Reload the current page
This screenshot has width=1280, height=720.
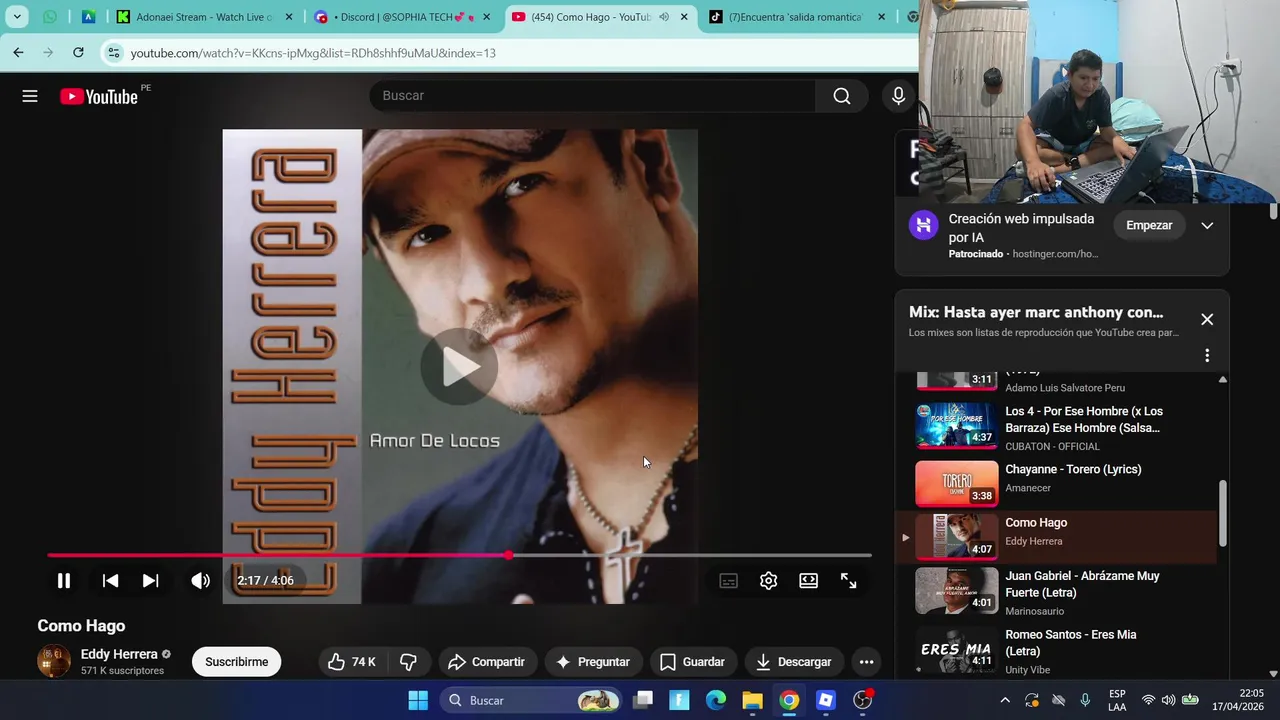78,52
